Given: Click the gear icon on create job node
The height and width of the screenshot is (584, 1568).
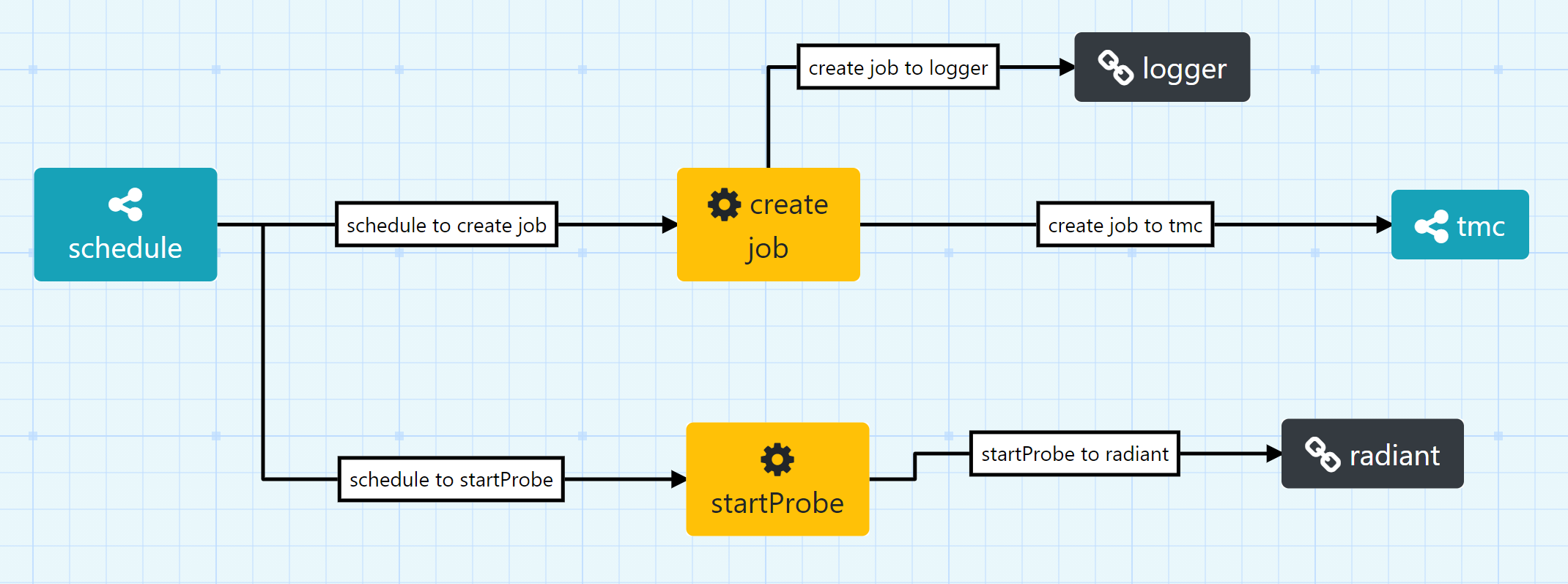Looking at the screenshot, I should 724,204.
